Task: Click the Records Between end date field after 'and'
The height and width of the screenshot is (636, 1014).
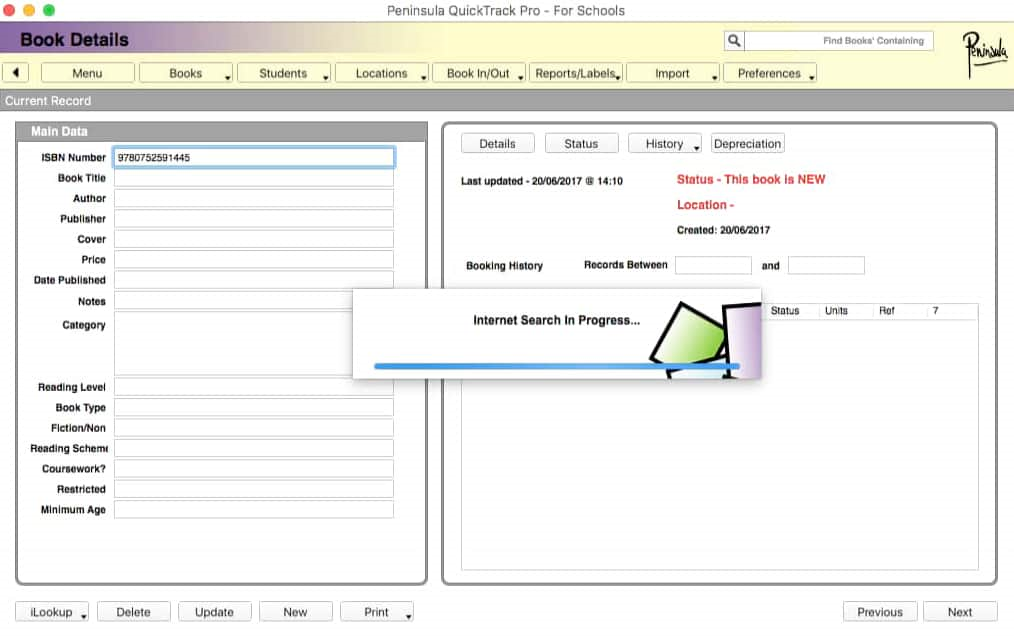Action: 826,265
